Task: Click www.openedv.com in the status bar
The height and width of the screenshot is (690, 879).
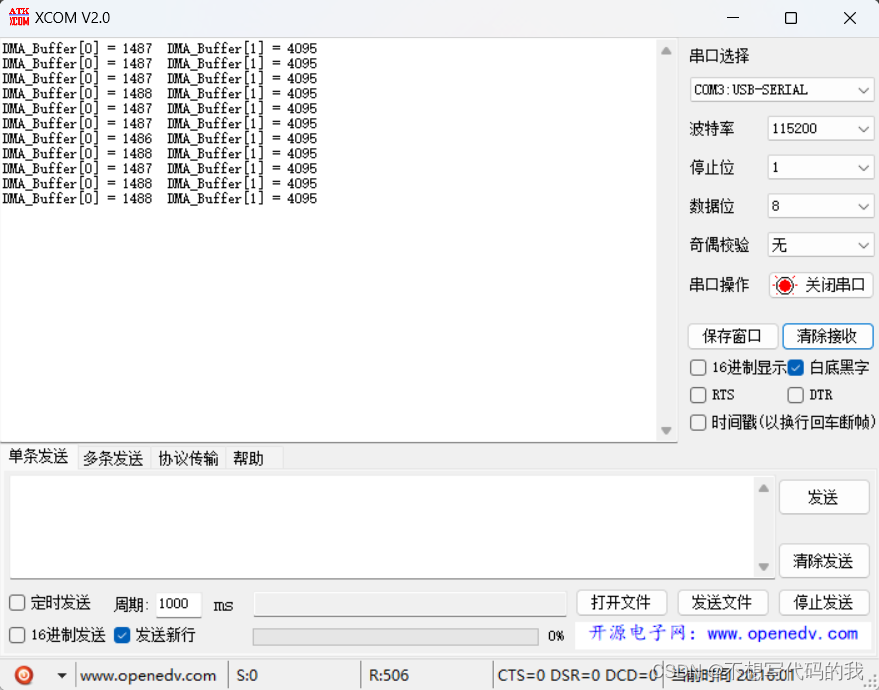Action: pyautogui.click(x=148, y=675)
